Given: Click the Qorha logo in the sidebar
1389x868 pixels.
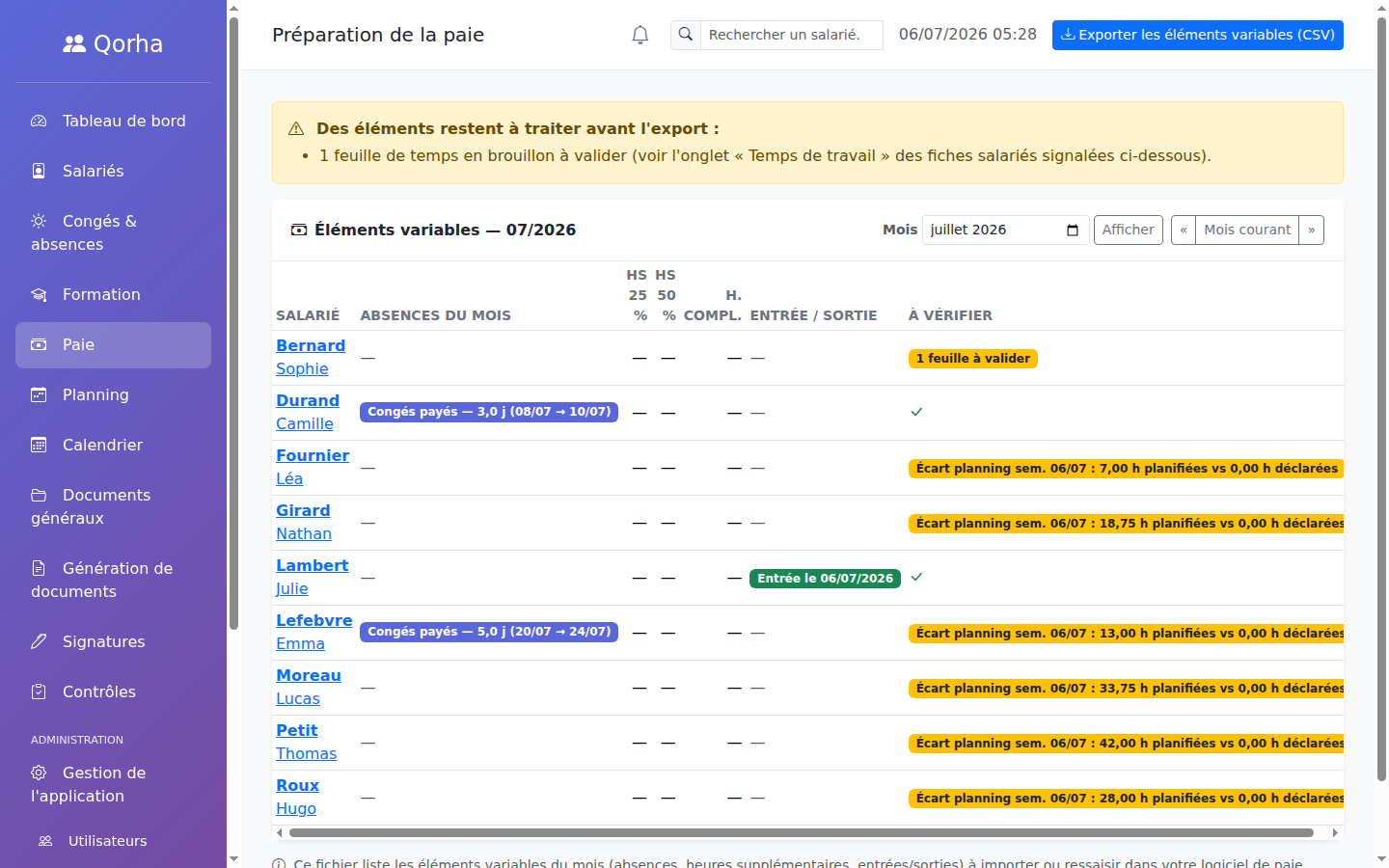Looking at the screenshot, I should [x=113, y=43].
